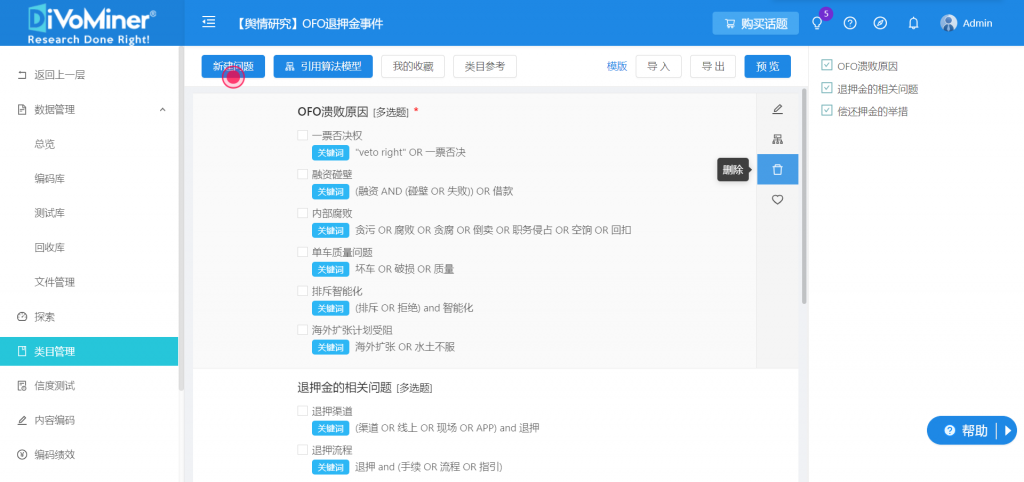Click the heart favorite icon
Viewport: 1024px width, 482px height.
click(777, 200)
